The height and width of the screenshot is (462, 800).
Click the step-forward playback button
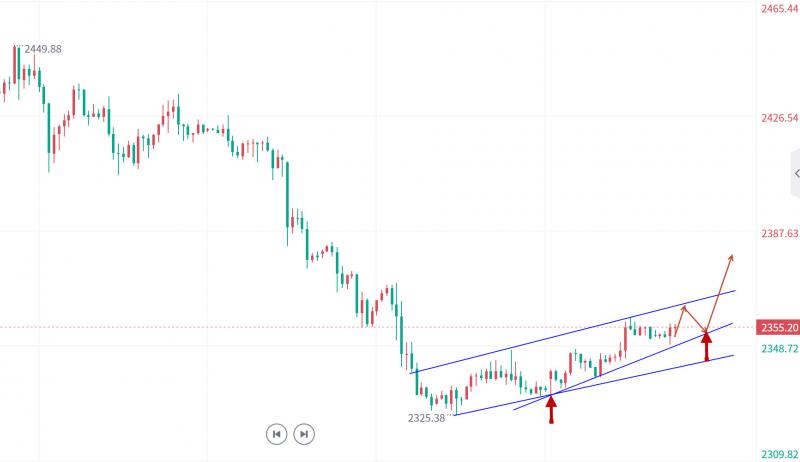tap(305, 434)
